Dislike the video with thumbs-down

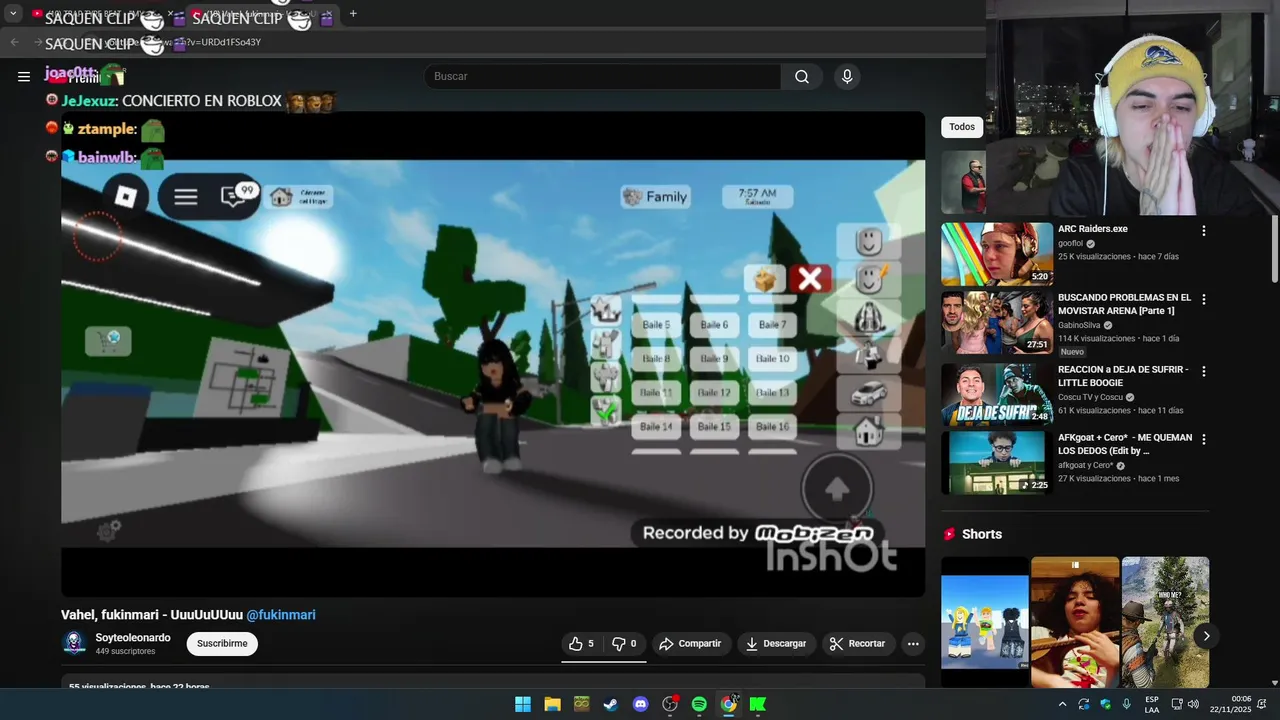point(625,644)
